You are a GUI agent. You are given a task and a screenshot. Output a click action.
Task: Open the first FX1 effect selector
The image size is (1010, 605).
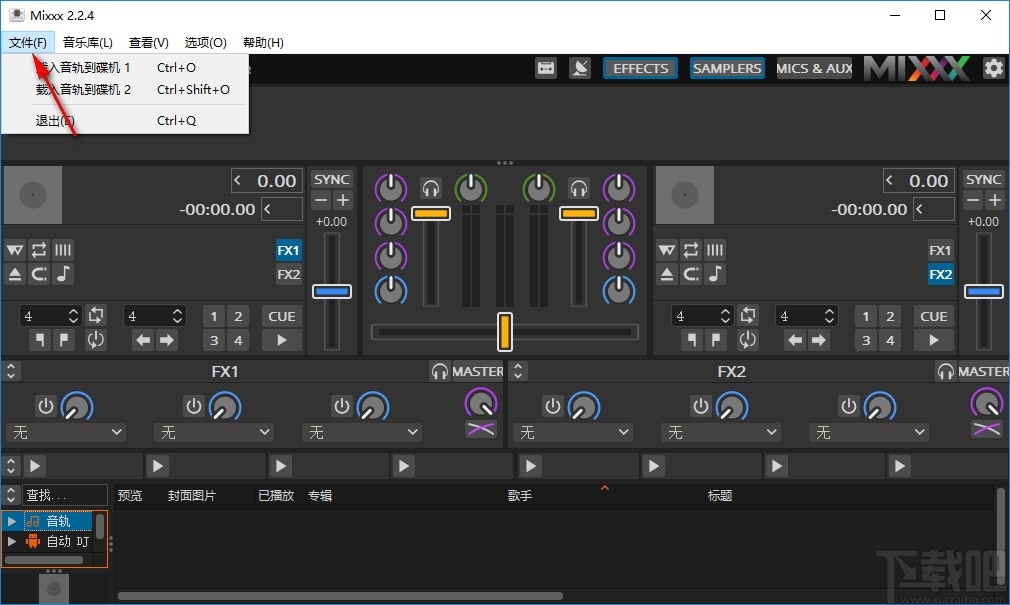click(65, 432)
